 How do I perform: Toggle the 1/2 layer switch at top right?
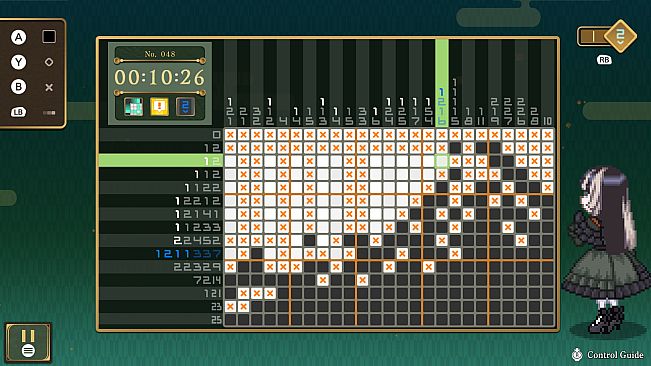(607, 36)
